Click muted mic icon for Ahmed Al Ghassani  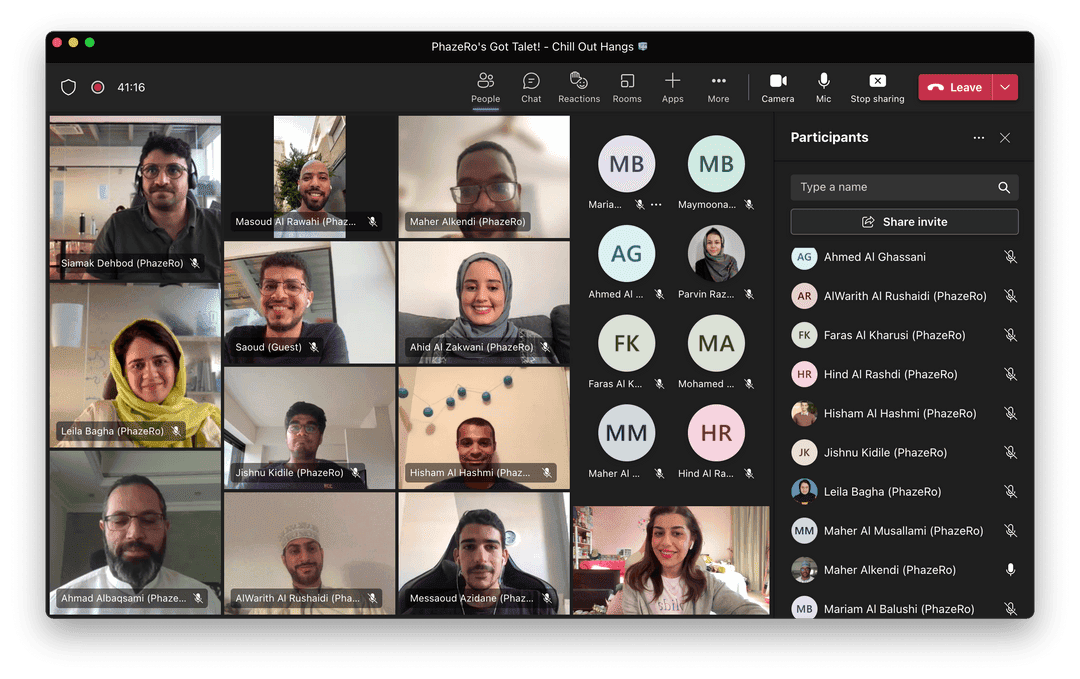tap(1010, 257)
